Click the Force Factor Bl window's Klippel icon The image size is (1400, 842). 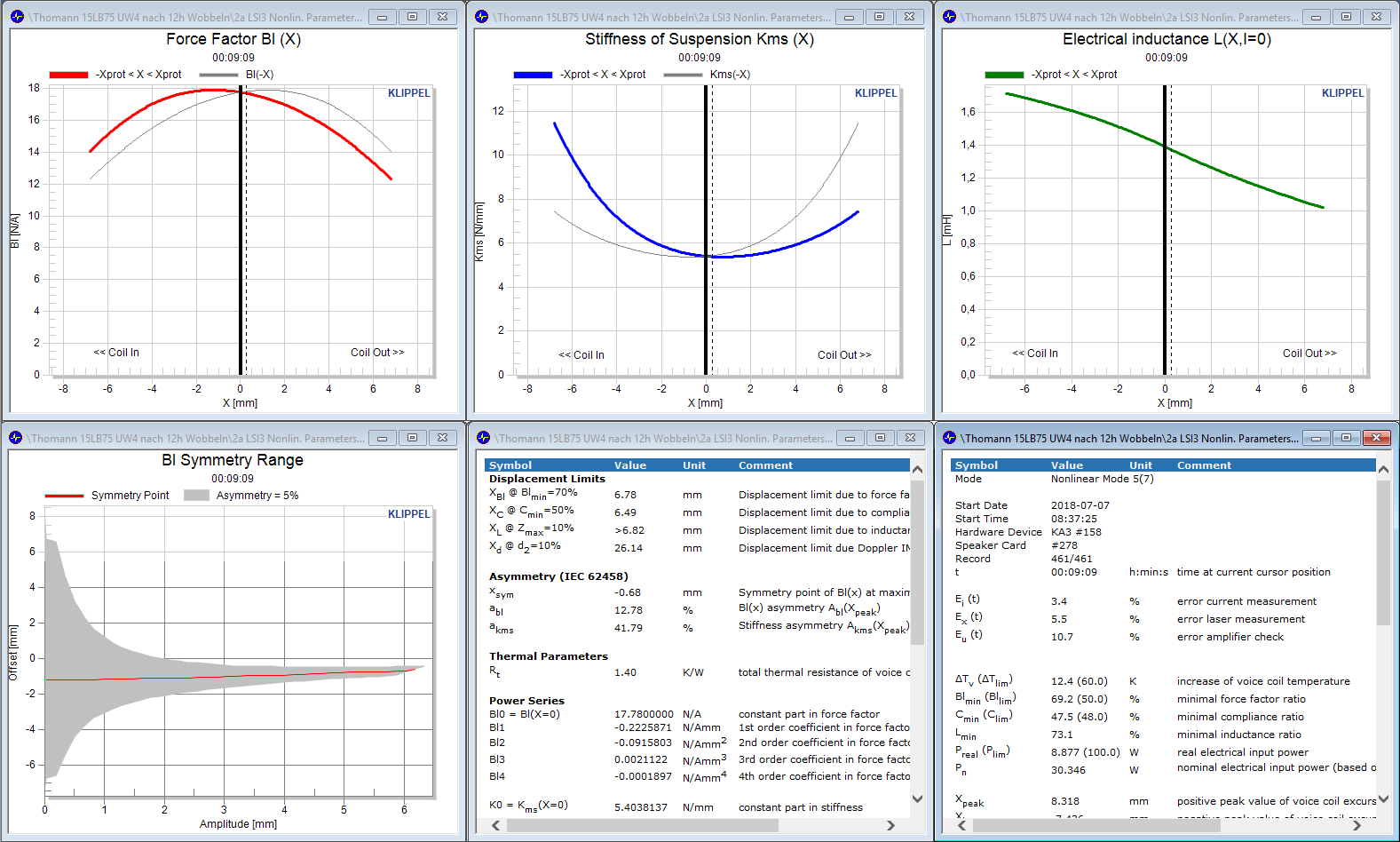coord(16,17)
